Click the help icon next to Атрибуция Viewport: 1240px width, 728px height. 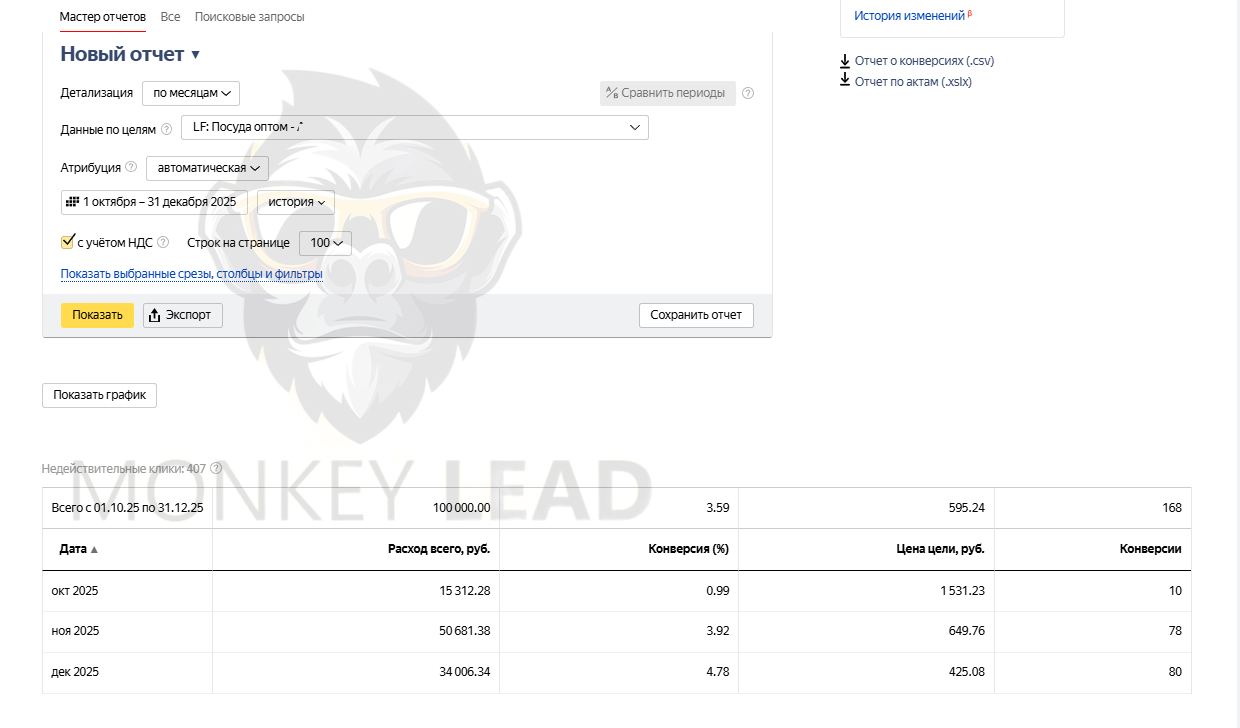[x=131, y=167]
